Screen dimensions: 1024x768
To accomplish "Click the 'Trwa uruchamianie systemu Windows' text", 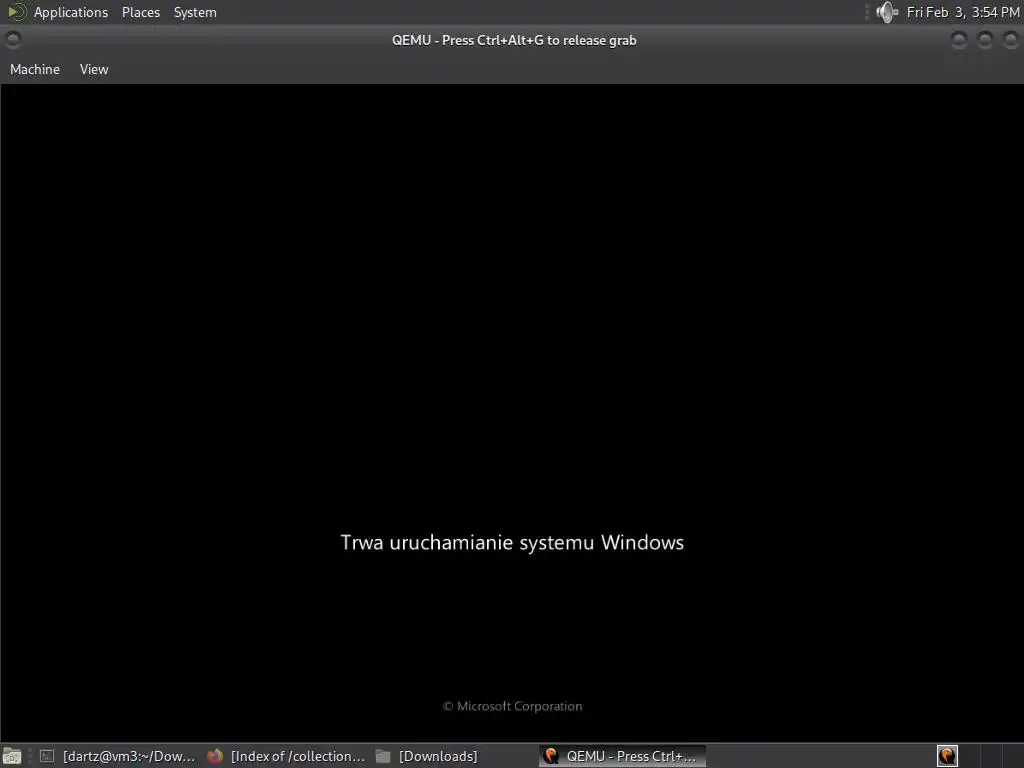I will tap(512, 543).
